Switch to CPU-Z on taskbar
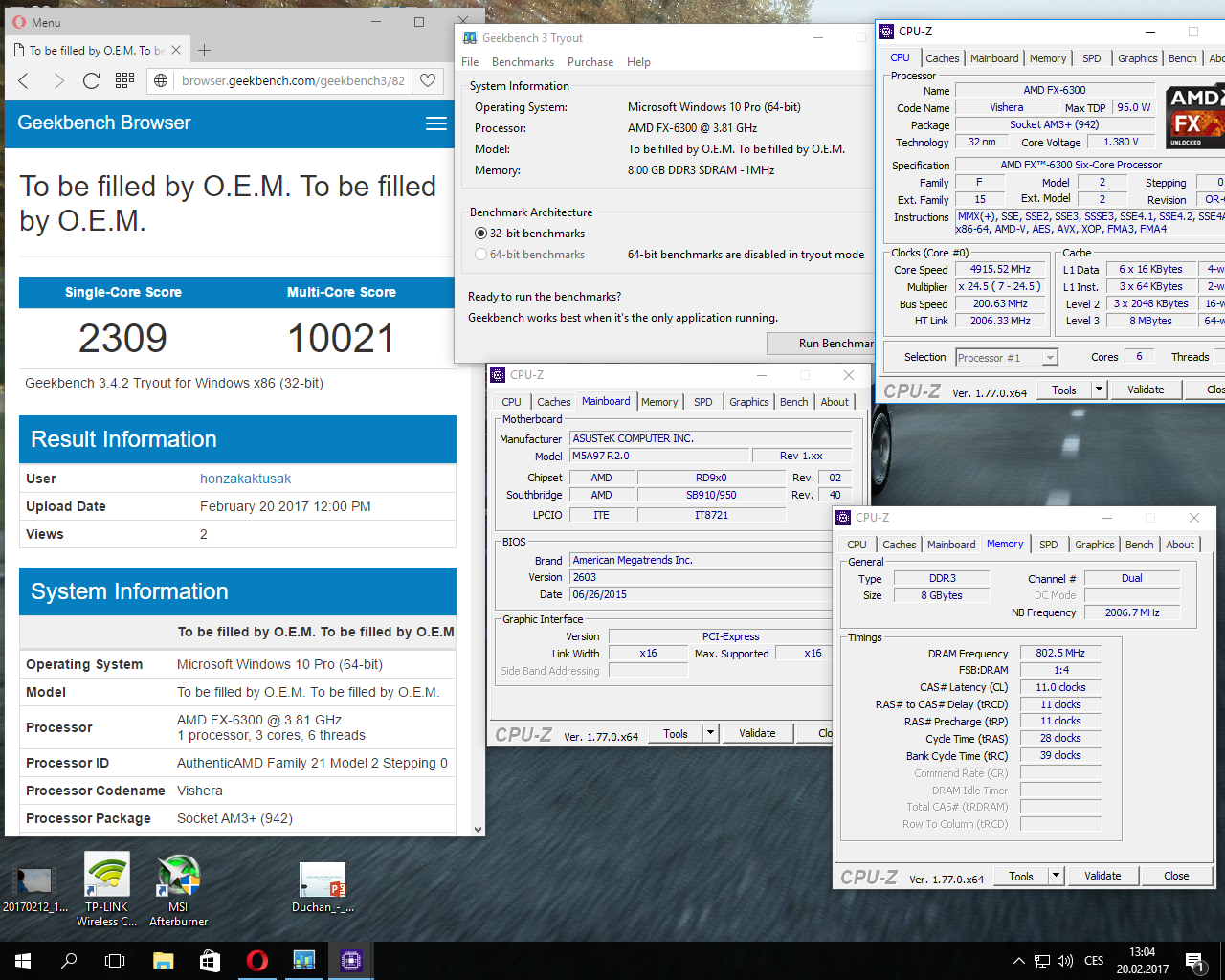The image size is (1225, 980). [x=351, y=961]
